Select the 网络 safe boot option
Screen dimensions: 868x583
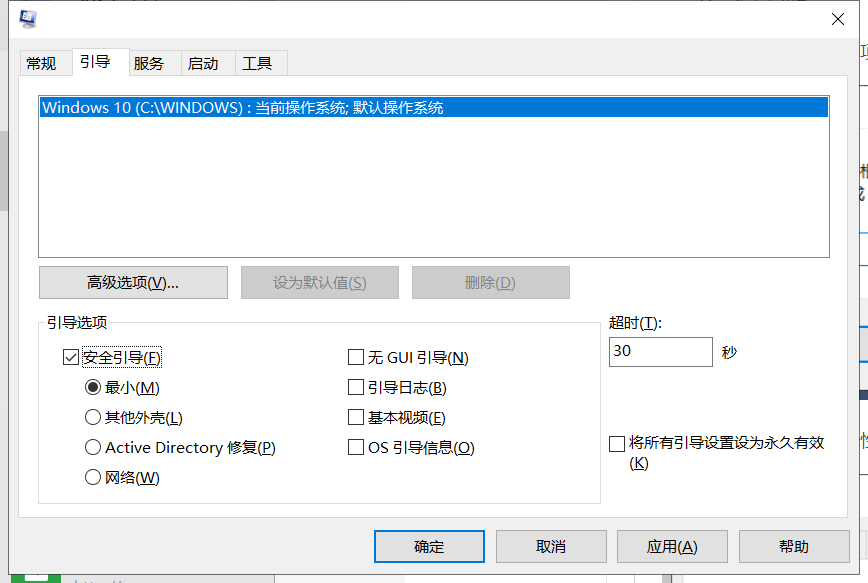point(92,477)
